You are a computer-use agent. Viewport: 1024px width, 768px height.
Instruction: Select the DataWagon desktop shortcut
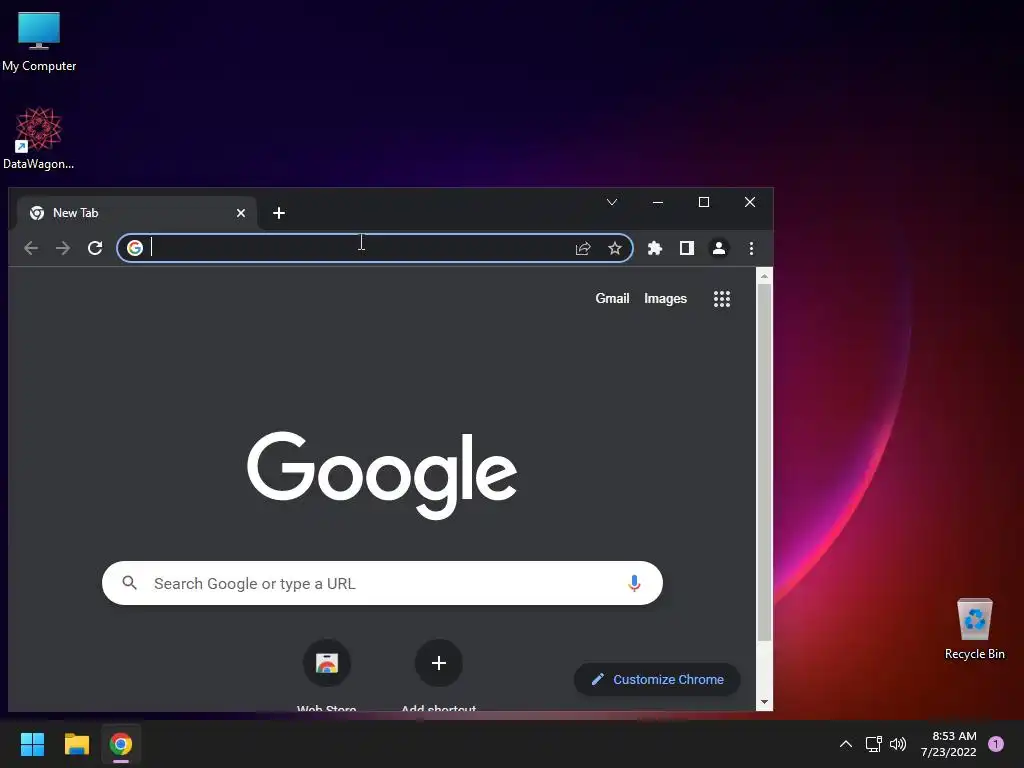pos(39,139)
